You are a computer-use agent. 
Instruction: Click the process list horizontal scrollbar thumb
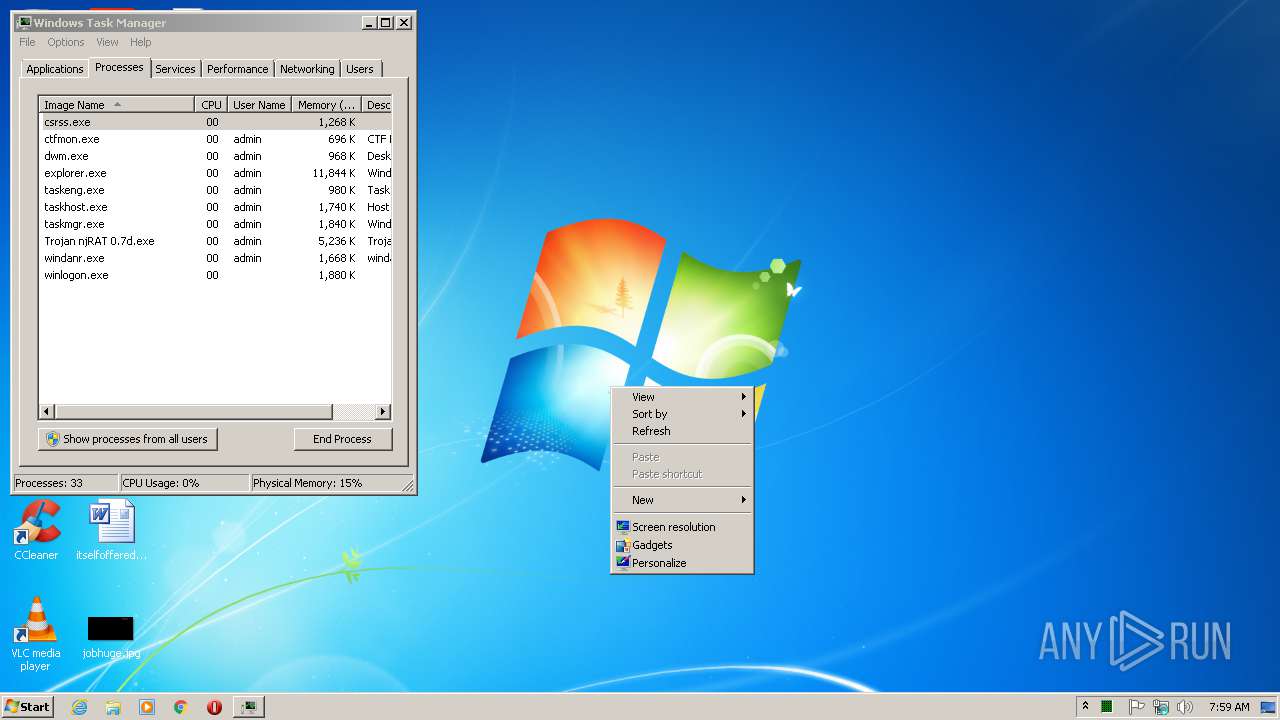click(x=193, y=412)
